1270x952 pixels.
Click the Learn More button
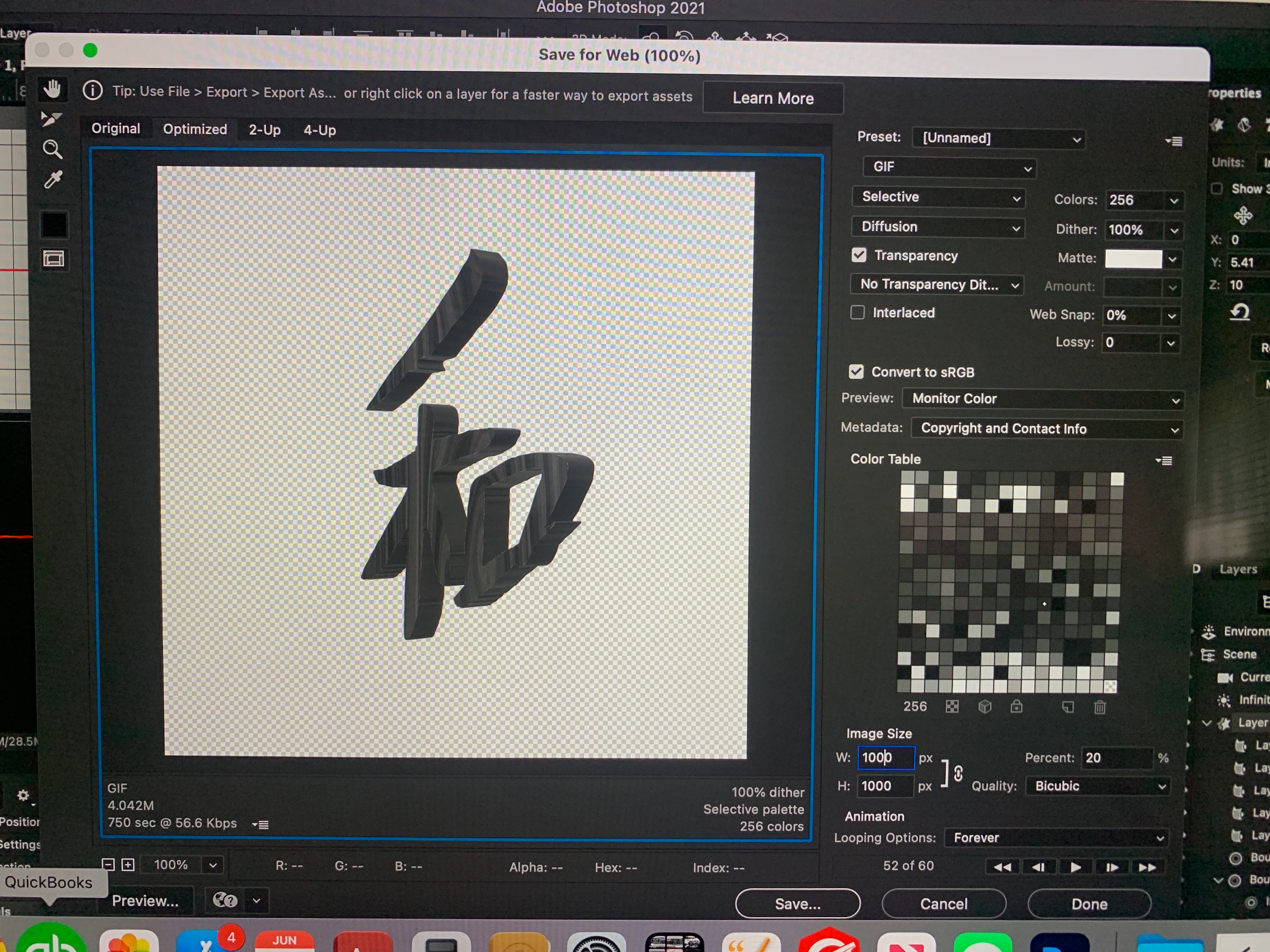pos(772,98)
